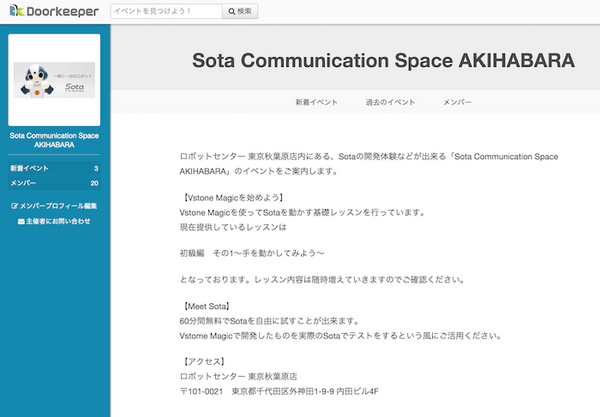600x417 pixels.
Task: Open the メンバープロフィール編集 link
Action: [x=59, y=205]
